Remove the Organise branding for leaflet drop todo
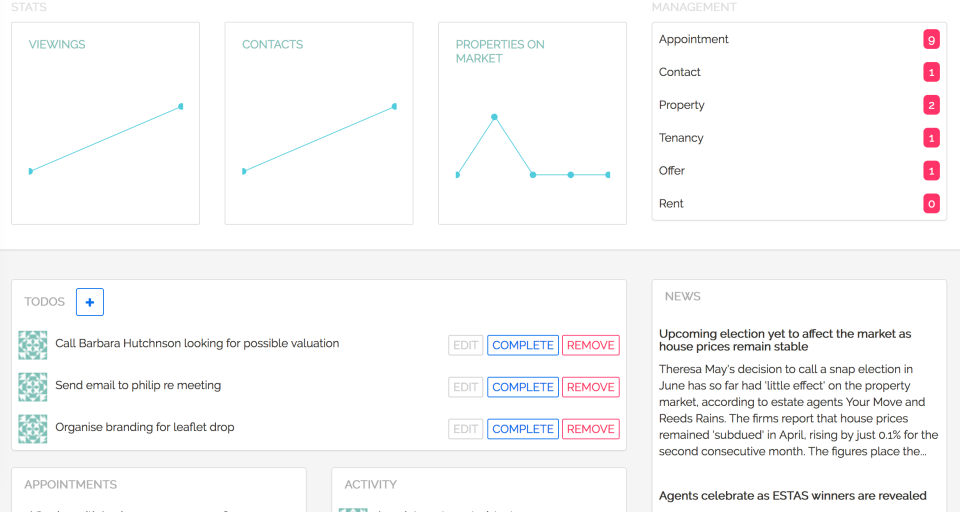 pos(590,429)
